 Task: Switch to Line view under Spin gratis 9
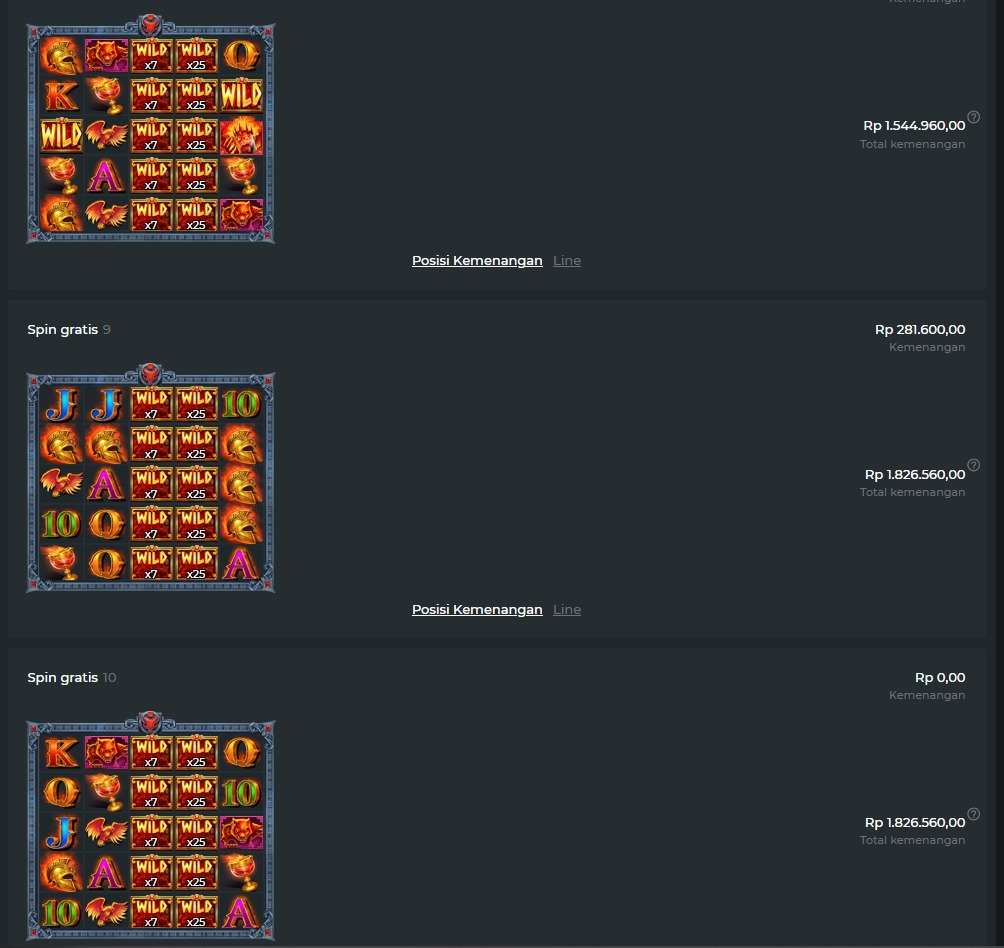tap(567, 609)
